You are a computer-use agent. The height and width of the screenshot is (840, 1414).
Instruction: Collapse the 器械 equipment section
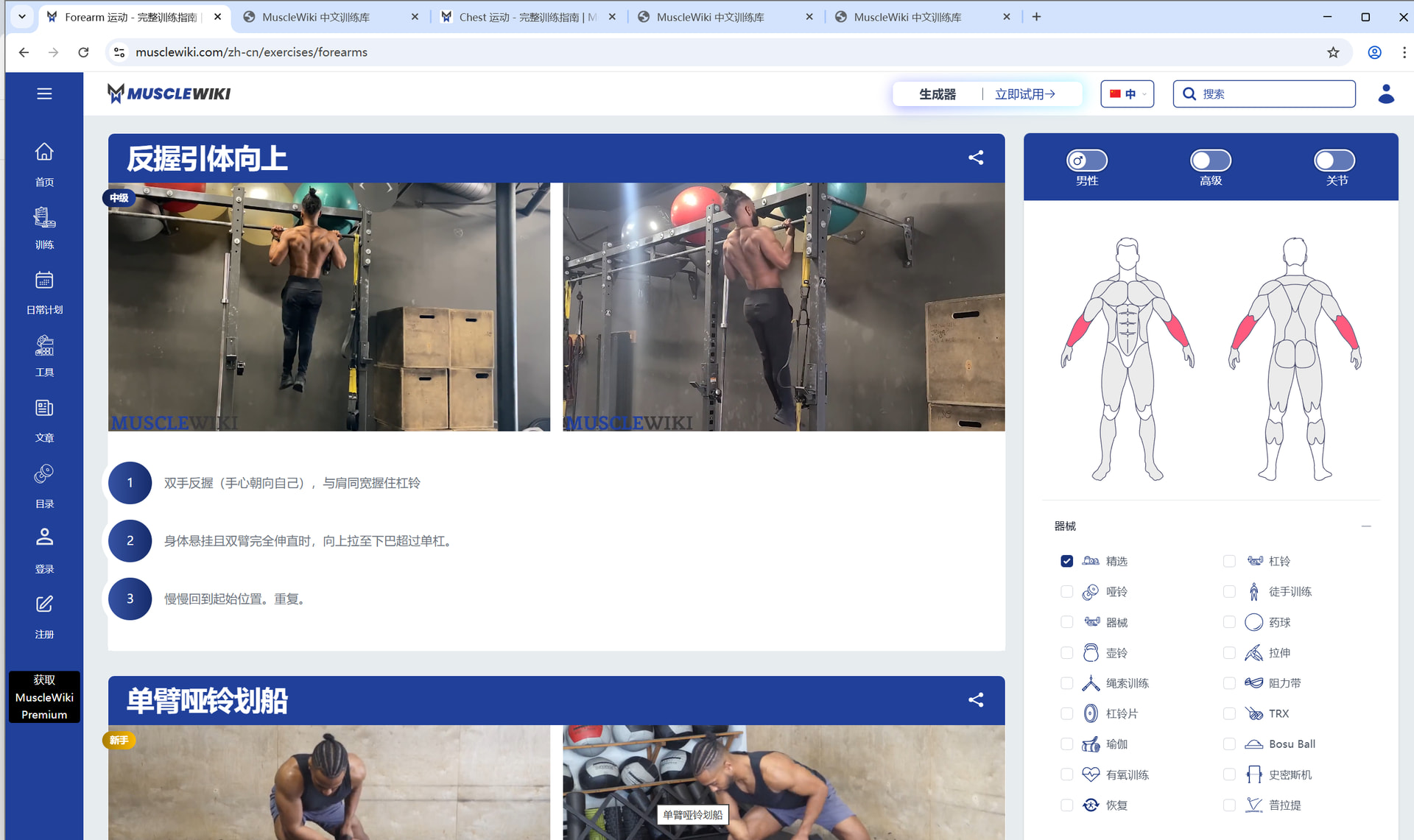pyautogui.click(x=1366, y=526)
